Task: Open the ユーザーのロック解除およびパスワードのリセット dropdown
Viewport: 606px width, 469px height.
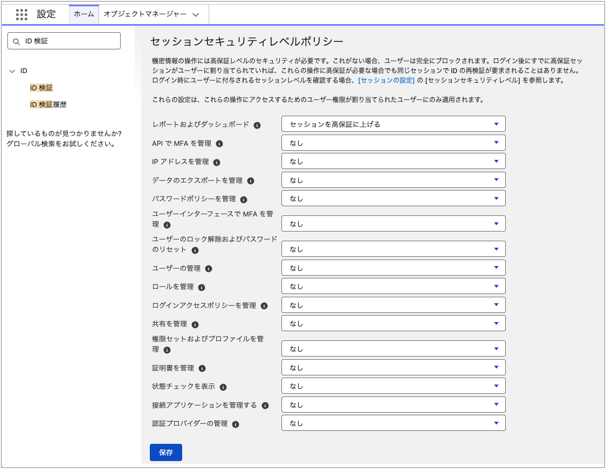Action: (x=393, y=249)
